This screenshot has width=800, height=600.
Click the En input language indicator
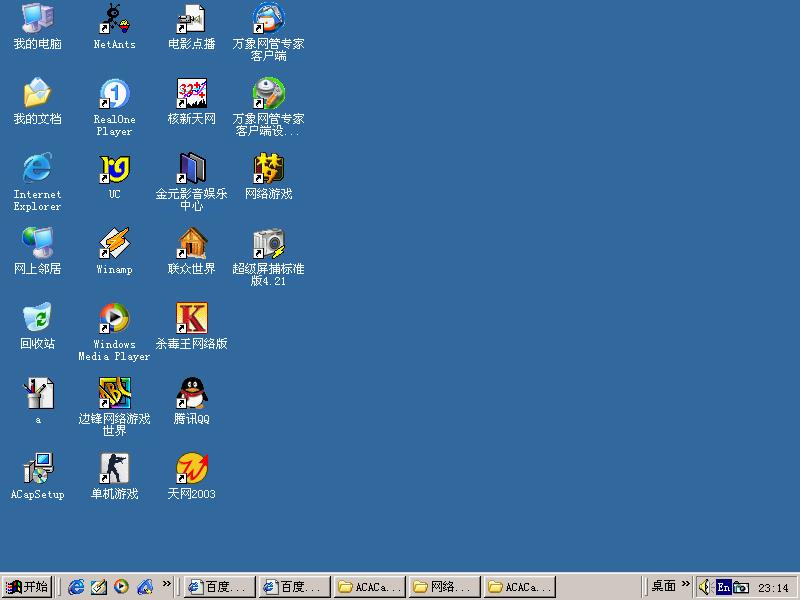coord(723,587)
